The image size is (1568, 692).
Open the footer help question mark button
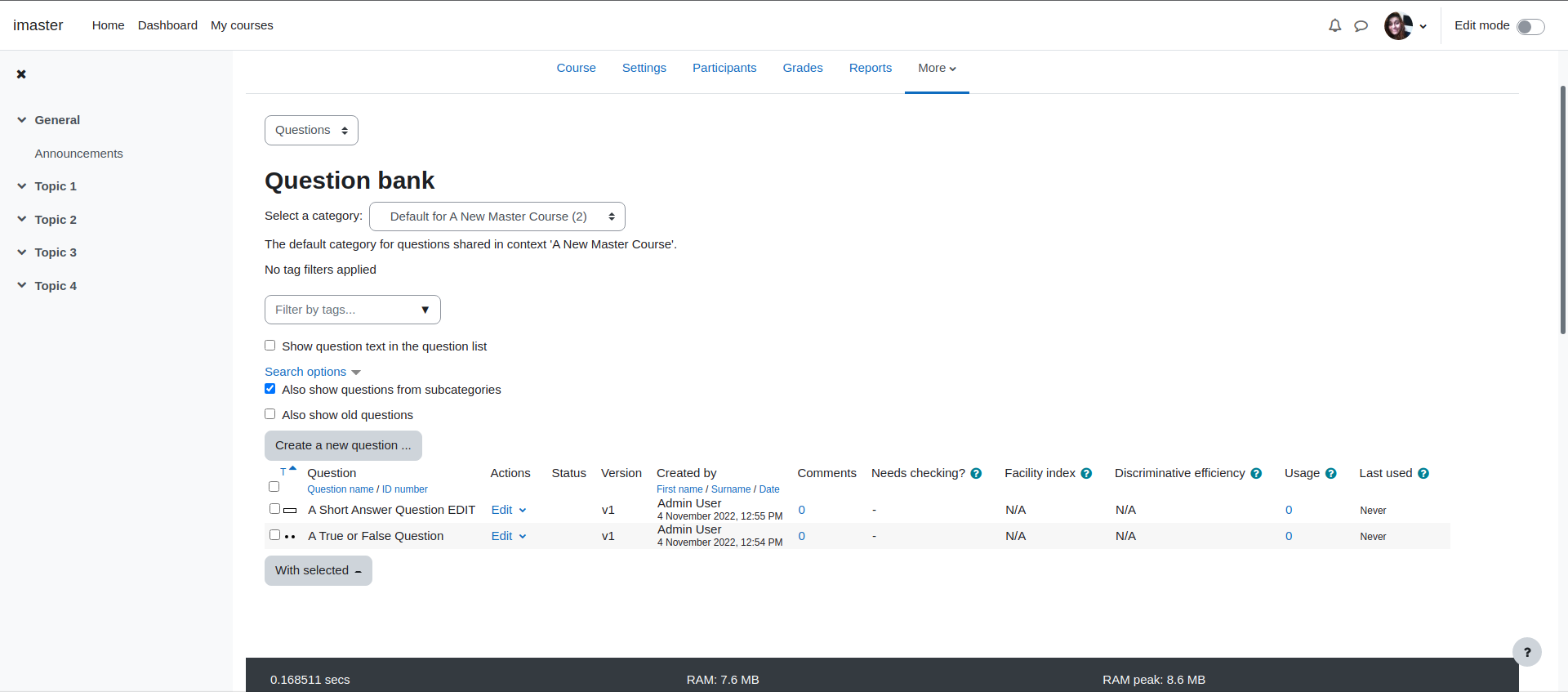(1526, 652)
